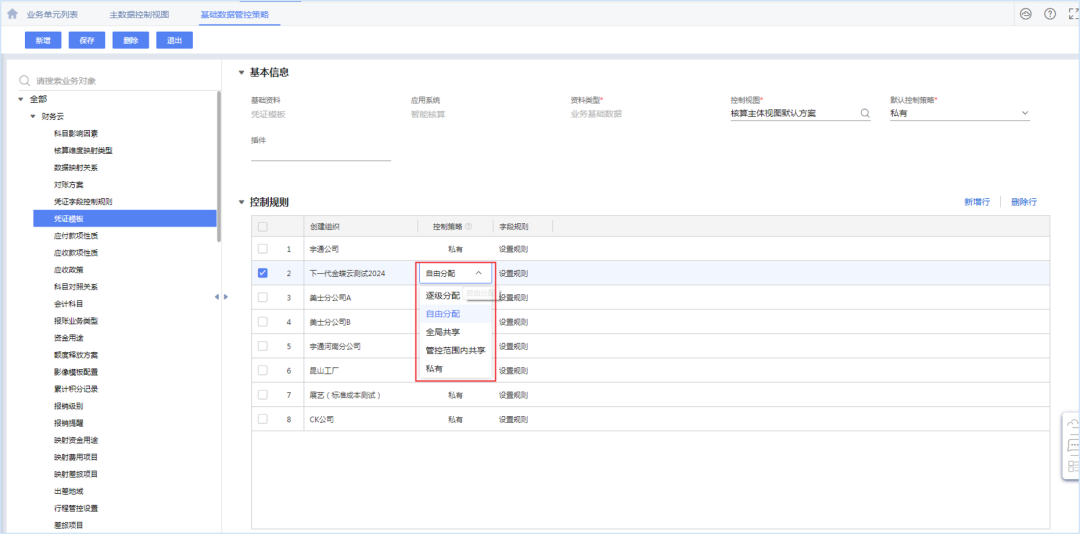Switch to the 主数据控制视图 tab
The height and width of the screenshot is (534, 1080).
[139, 14]
